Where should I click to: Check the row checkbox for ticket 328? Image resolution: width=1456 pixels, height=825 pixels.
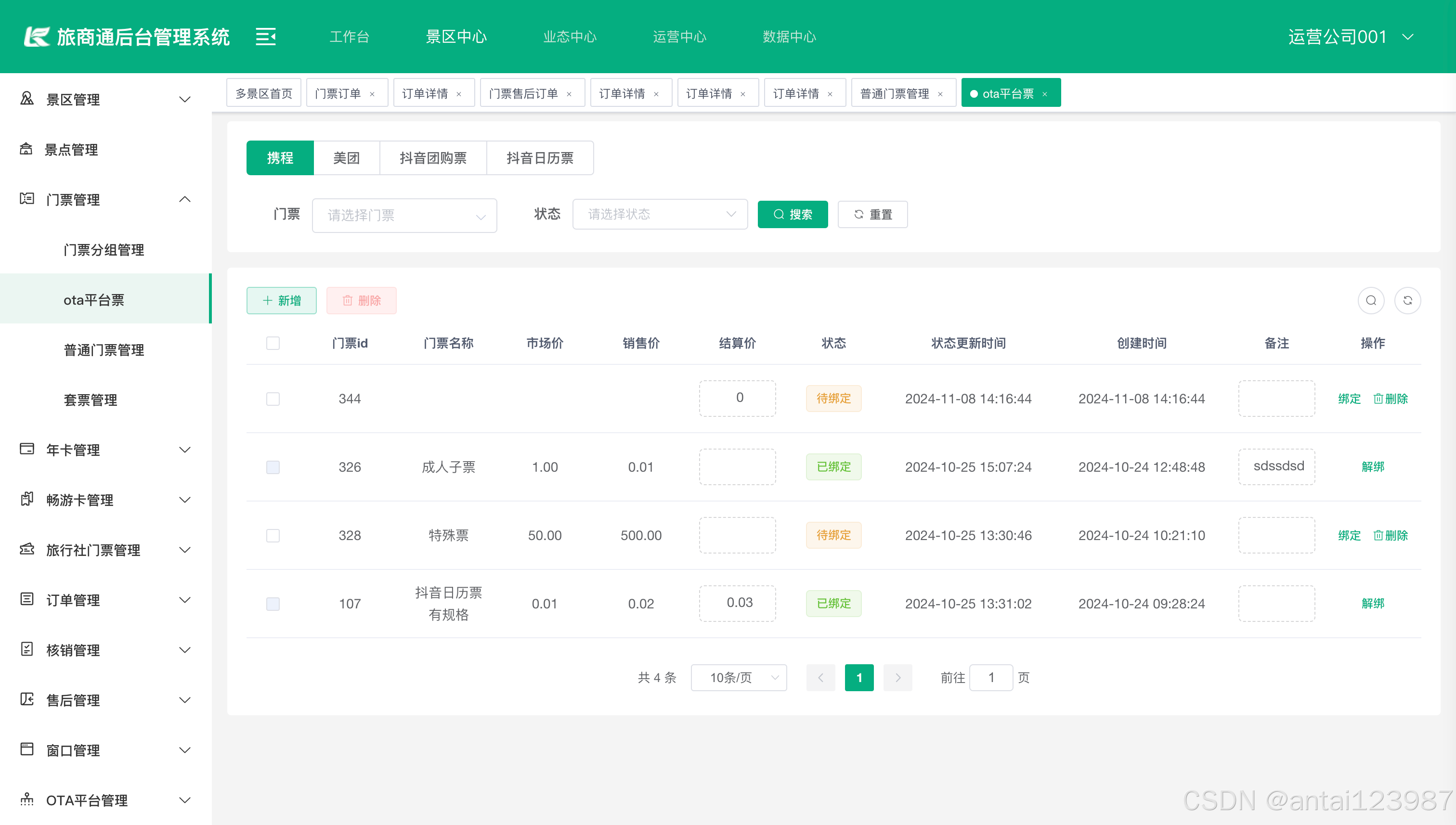(273, 535)
